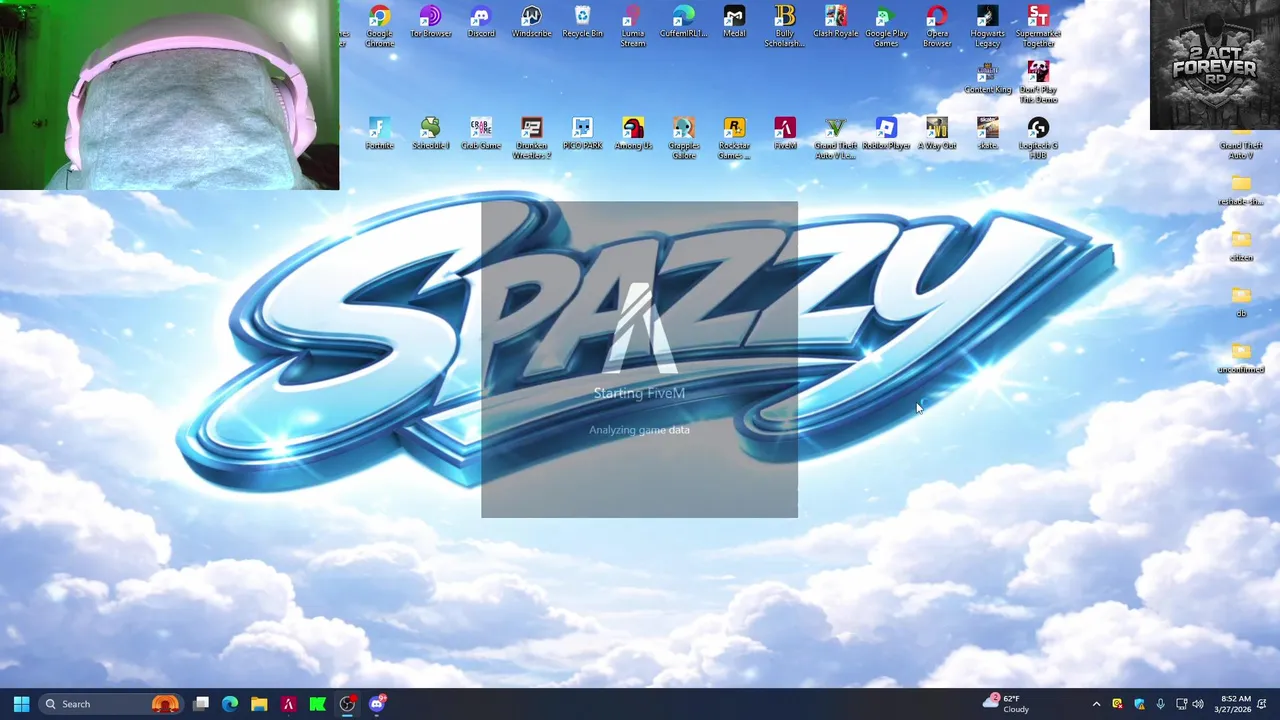Launch the Opera Browser desktop shortcut

pos(937,26)
